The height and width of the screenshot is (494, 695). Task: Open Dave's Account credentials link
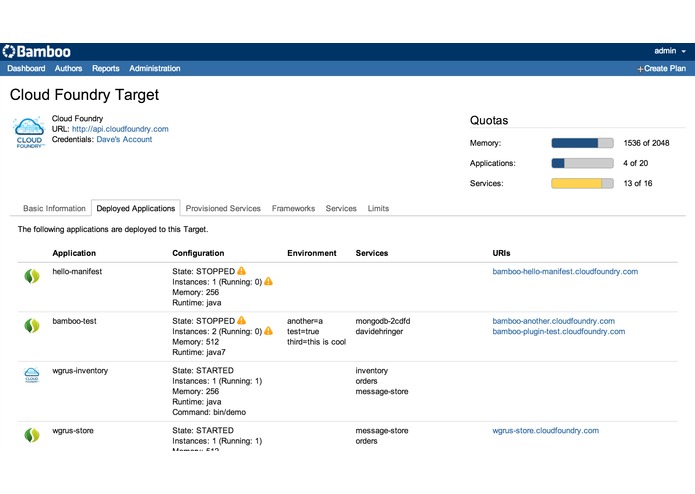point(124,139)
